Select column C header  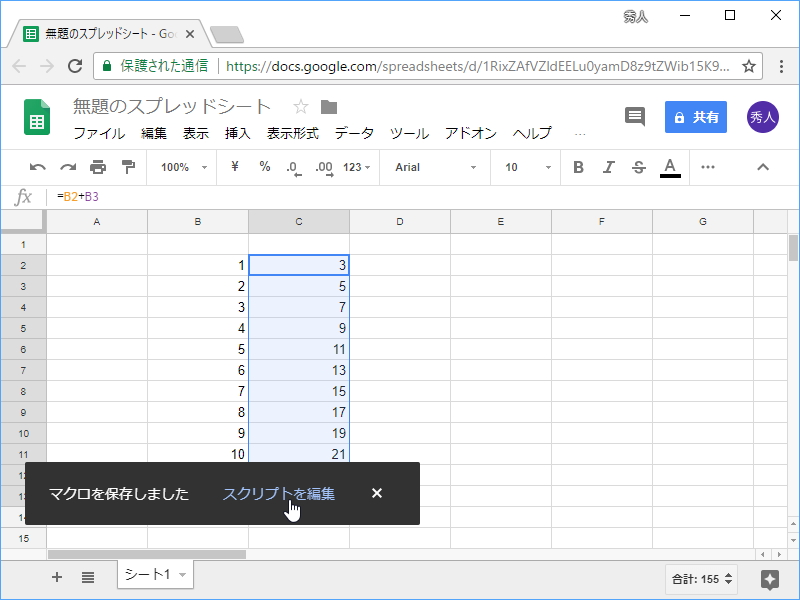[x=299, y=221]
